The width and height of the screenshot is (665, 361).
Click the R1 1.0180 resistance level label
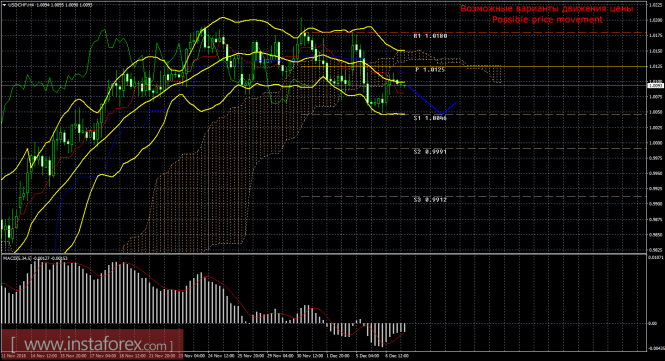430,36
